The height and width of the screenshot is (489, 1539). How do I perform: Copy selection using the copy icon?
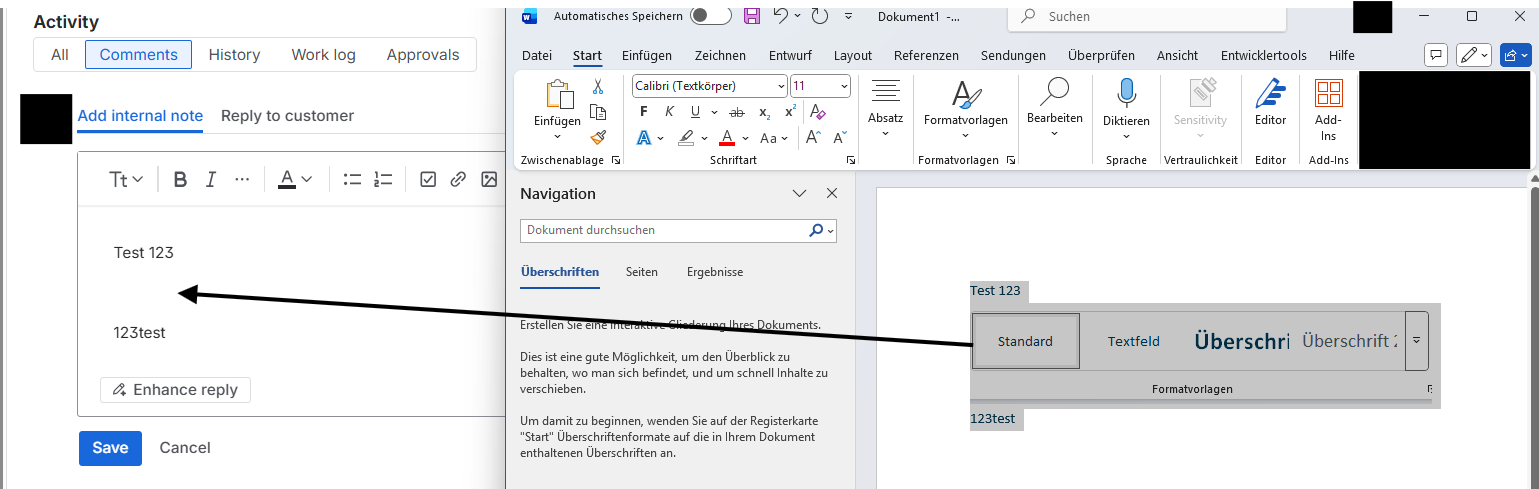click(x=598, y=112)
